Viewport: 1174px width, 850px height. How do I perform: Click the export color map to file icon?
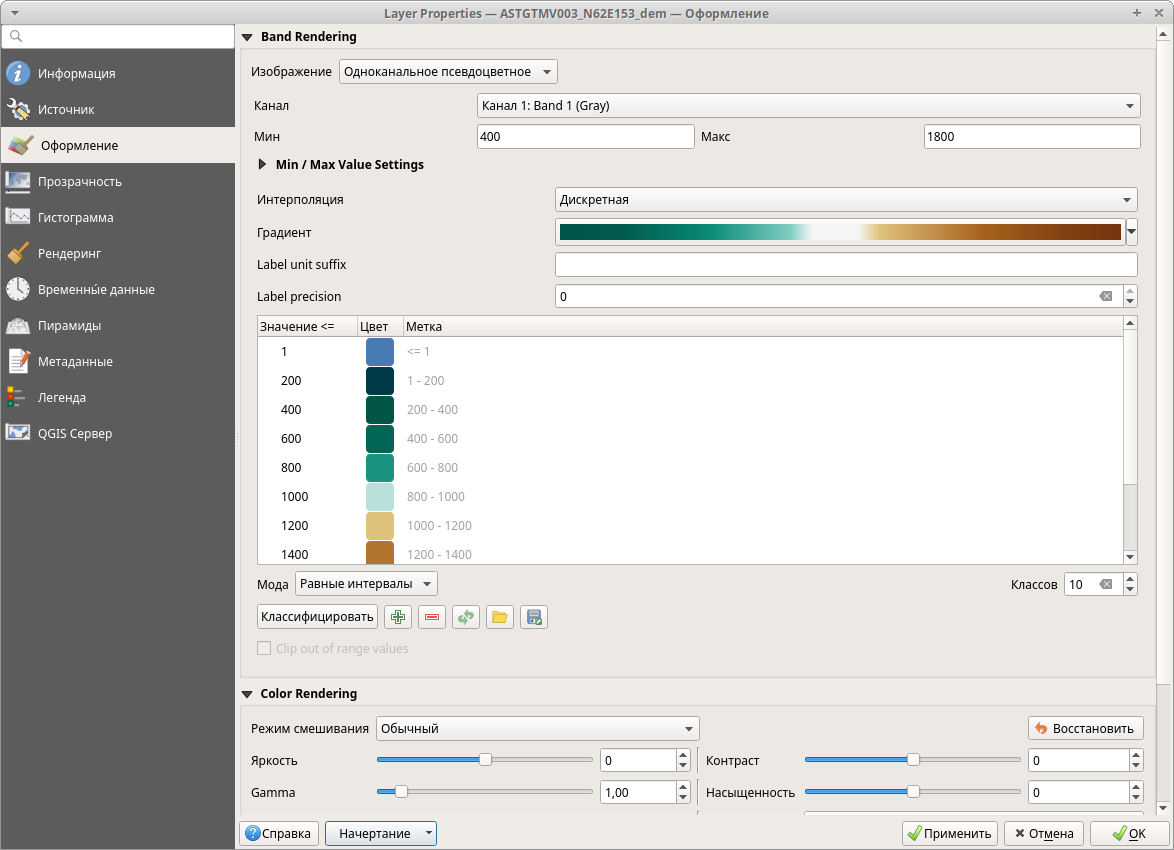point(534,617)
